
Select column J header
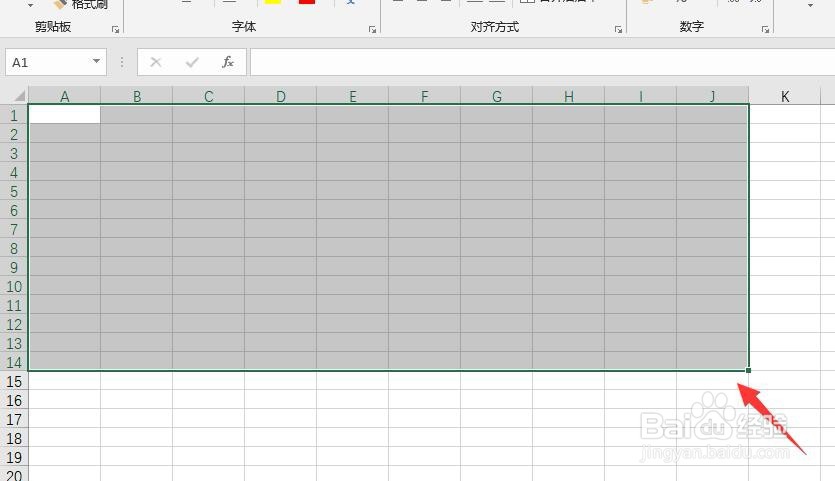click(713, 96)
